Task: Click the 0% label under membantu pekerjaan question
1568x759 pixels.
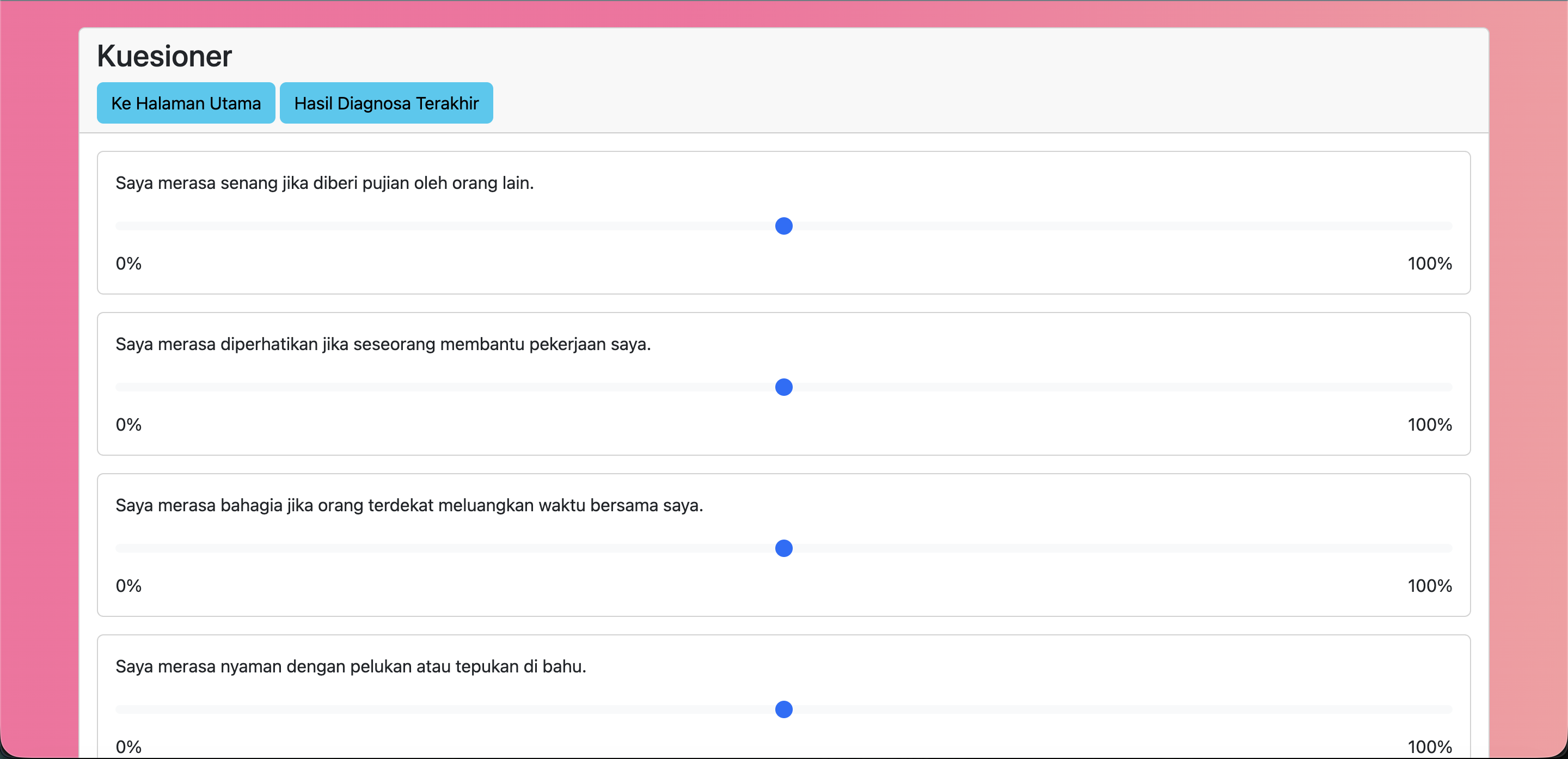Action: click(x=128, y=425)
